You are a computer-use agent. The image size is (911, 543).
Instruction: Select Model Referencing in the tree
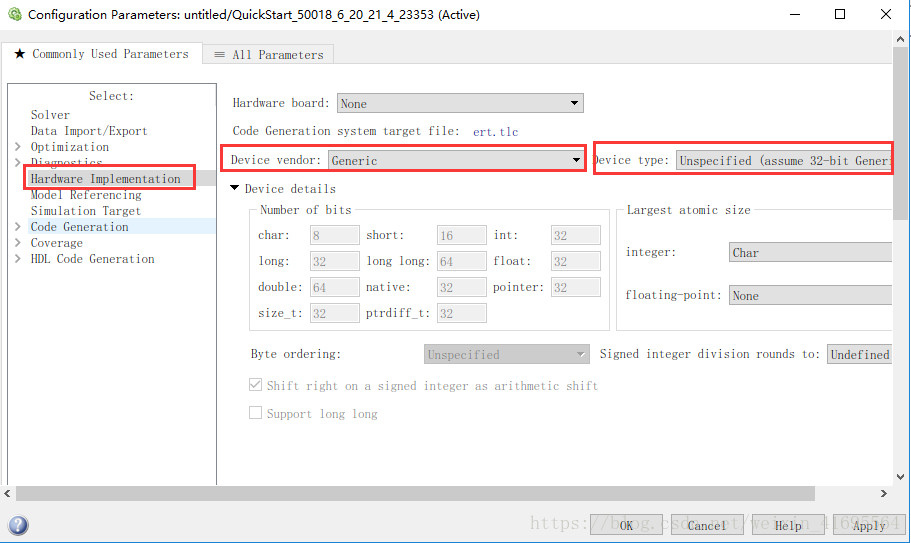(x=86, y=195)
